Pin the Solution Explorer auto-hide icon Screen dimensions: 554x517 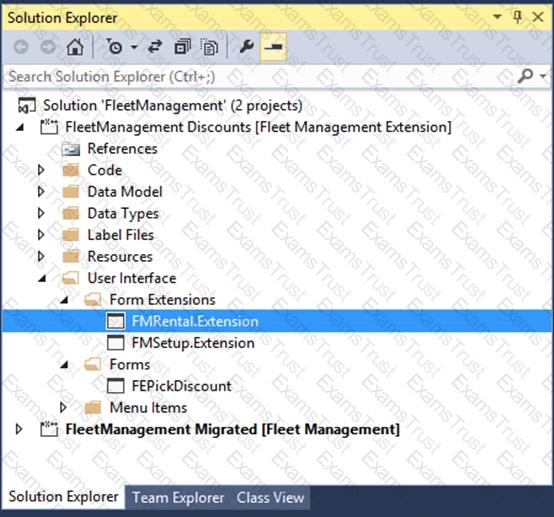518,17
